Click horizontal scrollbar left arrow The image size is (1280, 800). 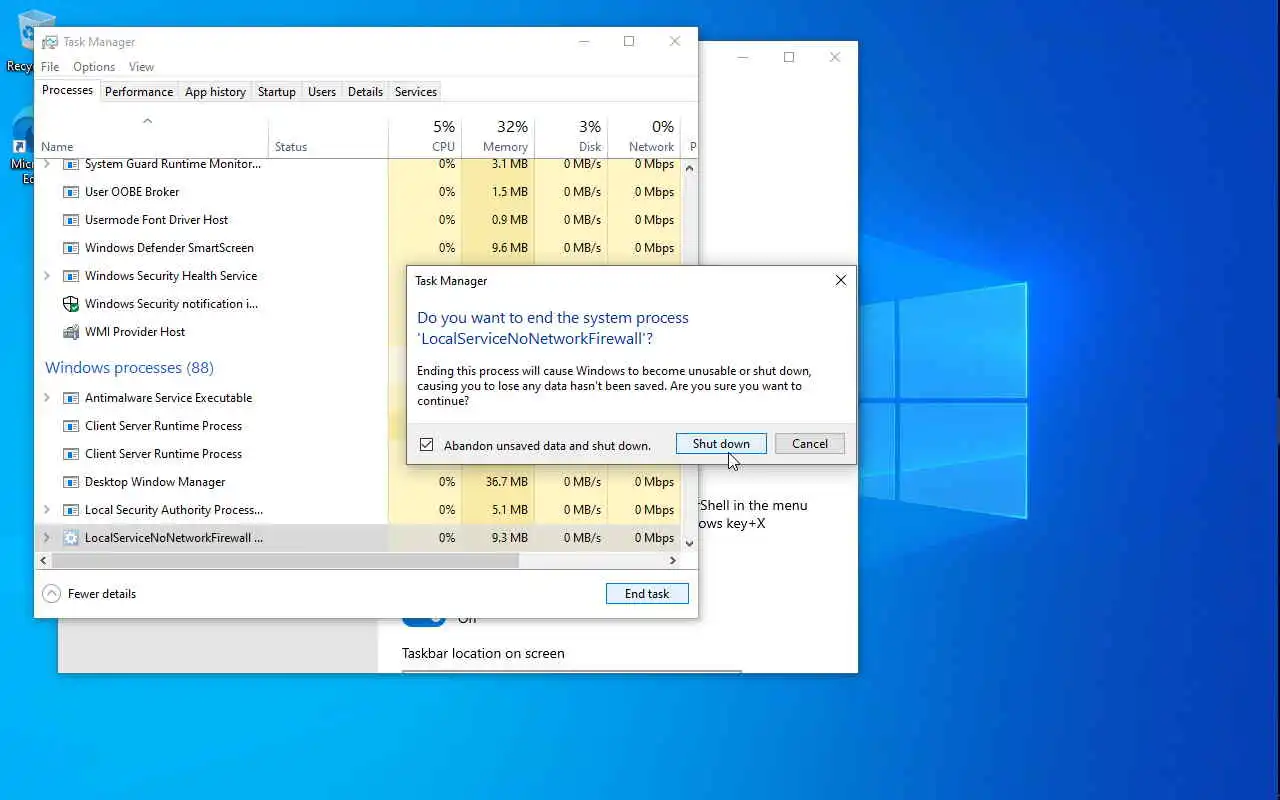[x=43, y=561]
